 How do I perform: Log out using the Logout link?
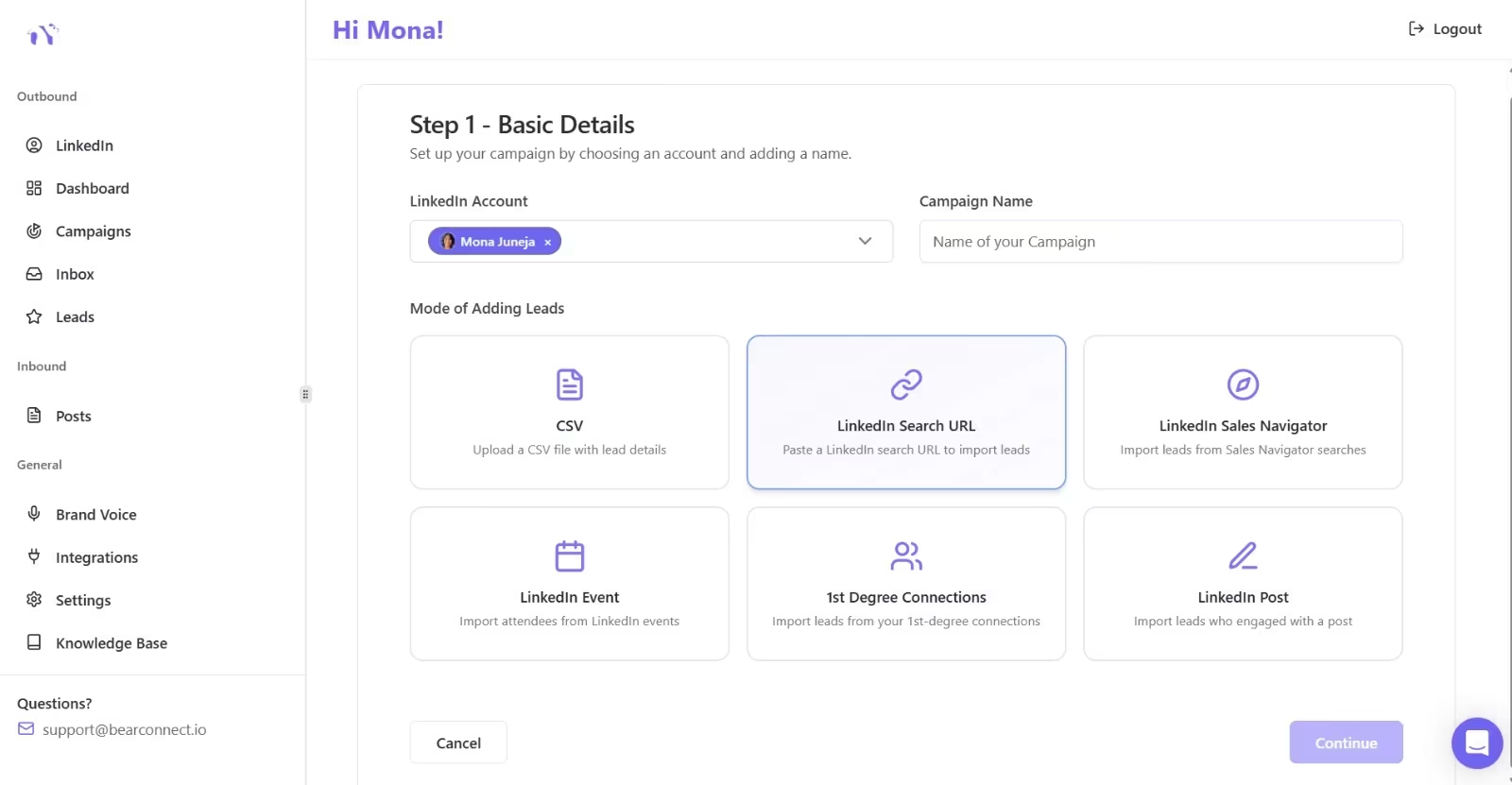tap(1445, 29)
